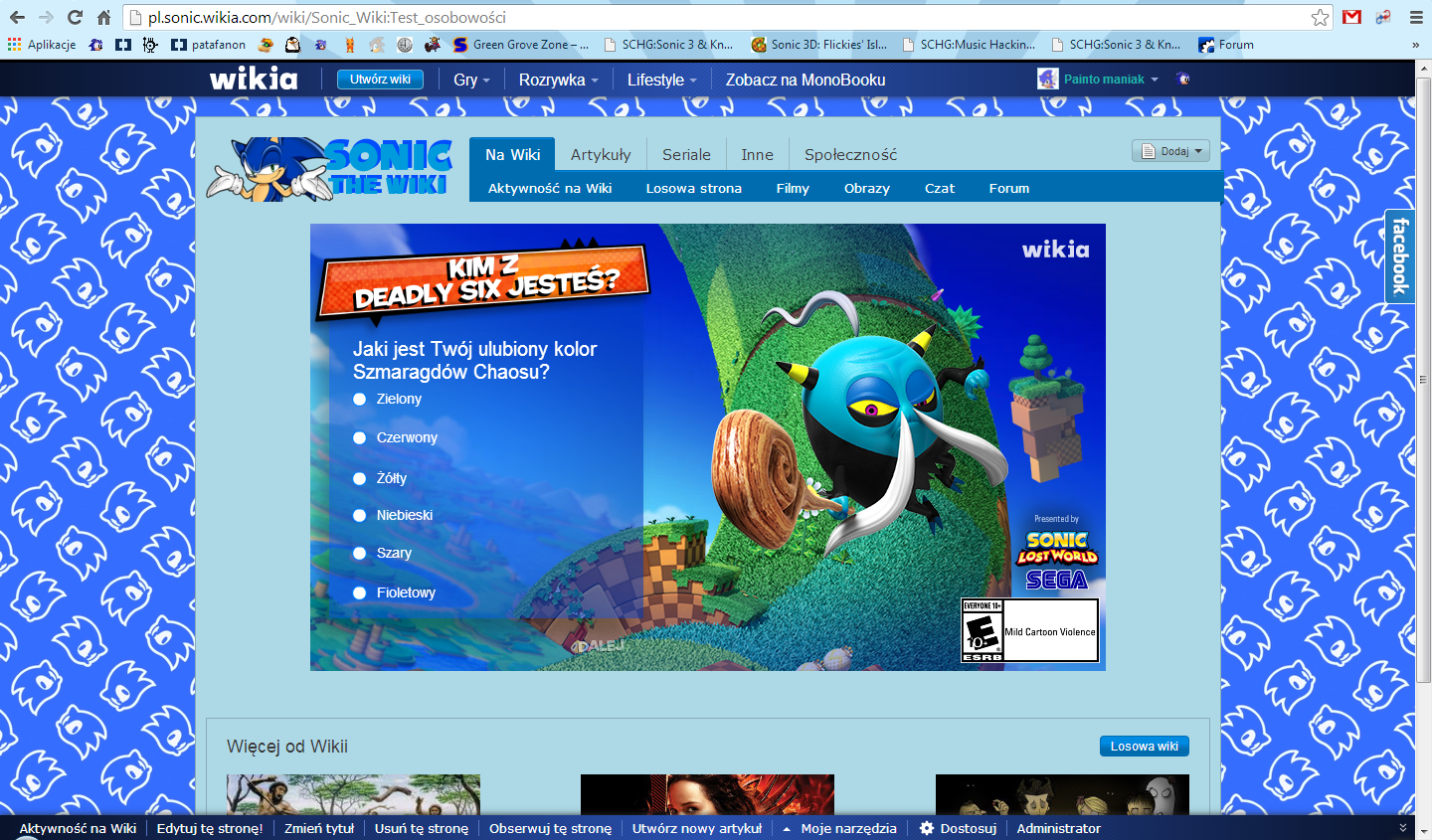Screen dimensions: 1432x840
Task: Switch to the Artykuły tab
Action: pos(601,154)
